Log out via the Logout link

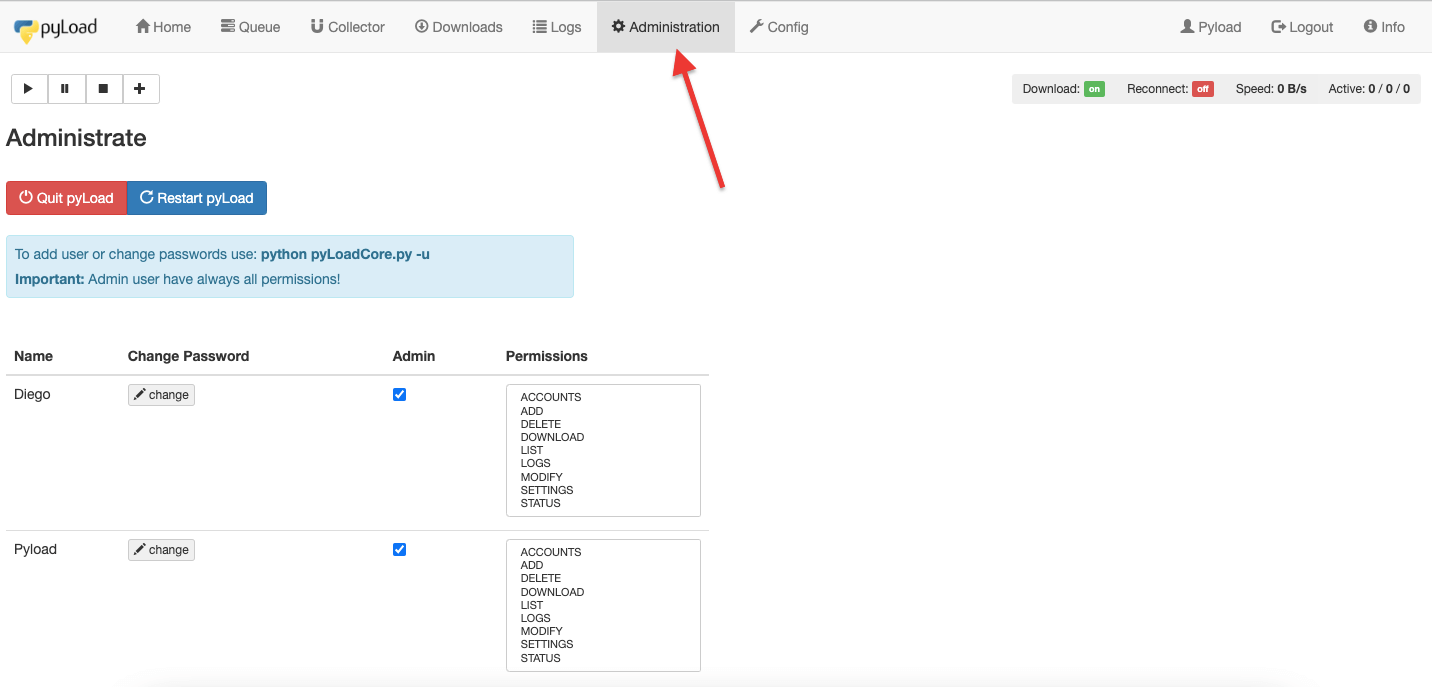(1302, 27)
